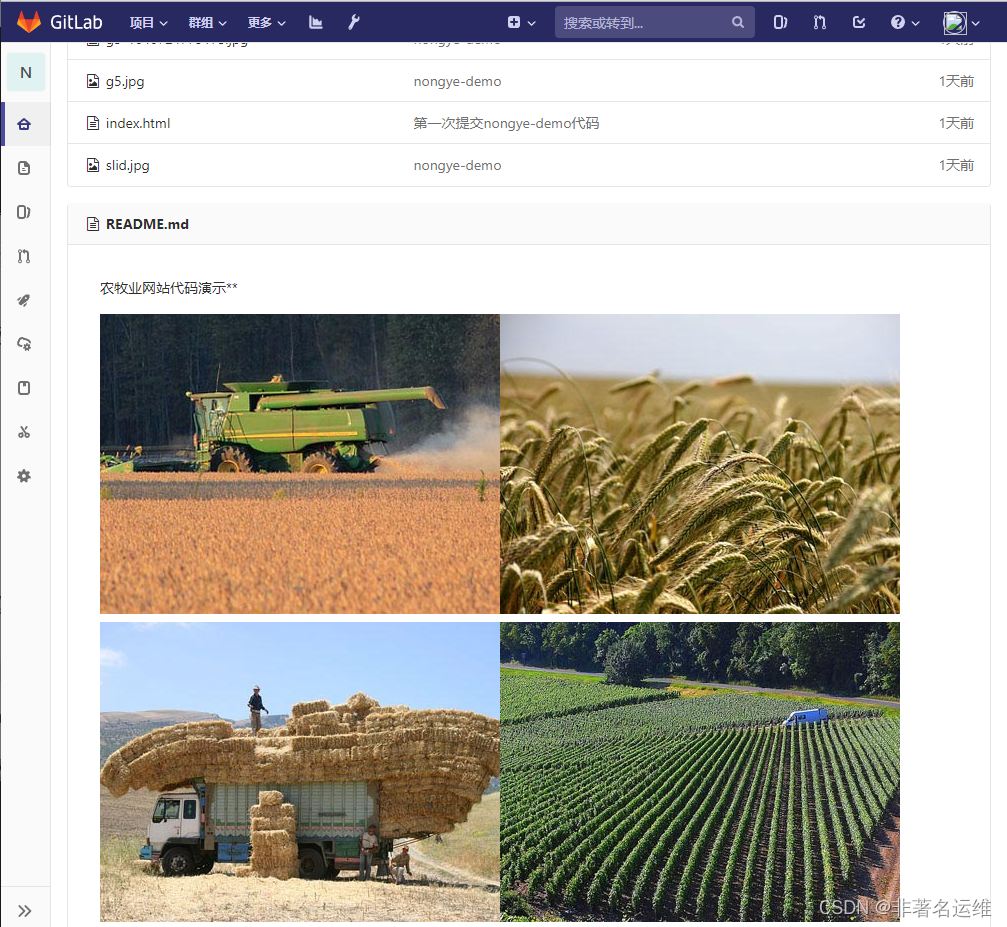Open the Issues sidebar icon

24,212
